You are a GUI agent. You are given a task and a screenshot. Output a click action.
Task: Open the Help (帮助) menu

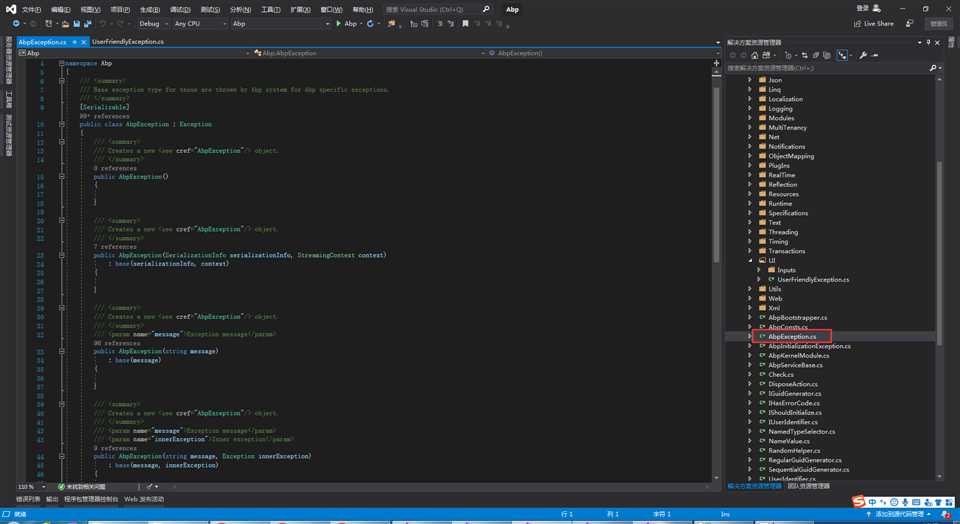362,9
